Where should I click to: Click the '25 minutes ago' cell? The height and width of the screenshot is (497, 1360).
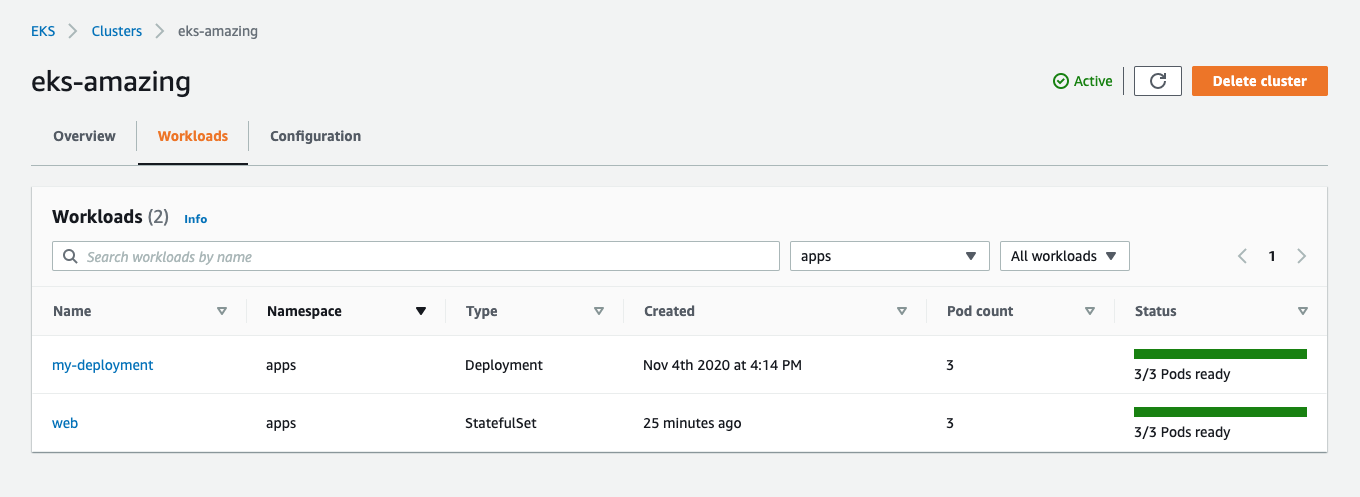(692, 423)
